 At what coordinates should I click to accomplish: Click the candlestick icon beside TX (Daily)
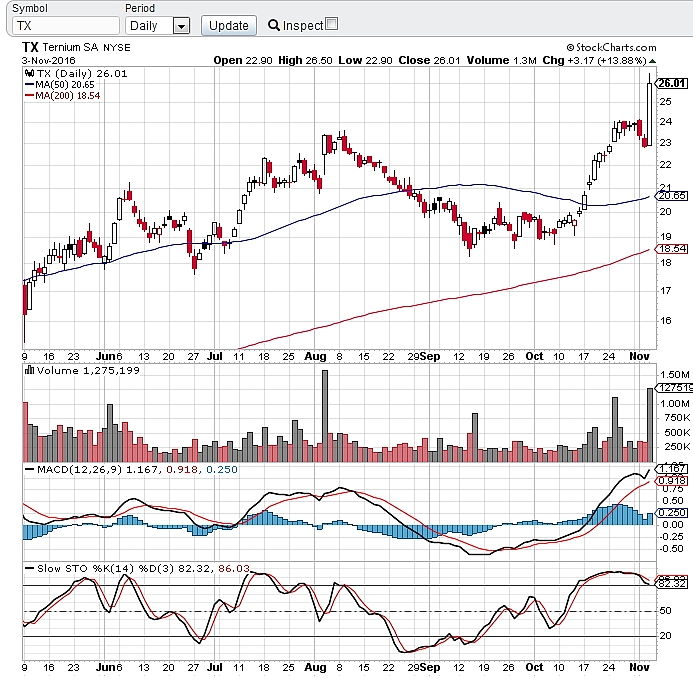pyautogui.click(x=30, y=73)
